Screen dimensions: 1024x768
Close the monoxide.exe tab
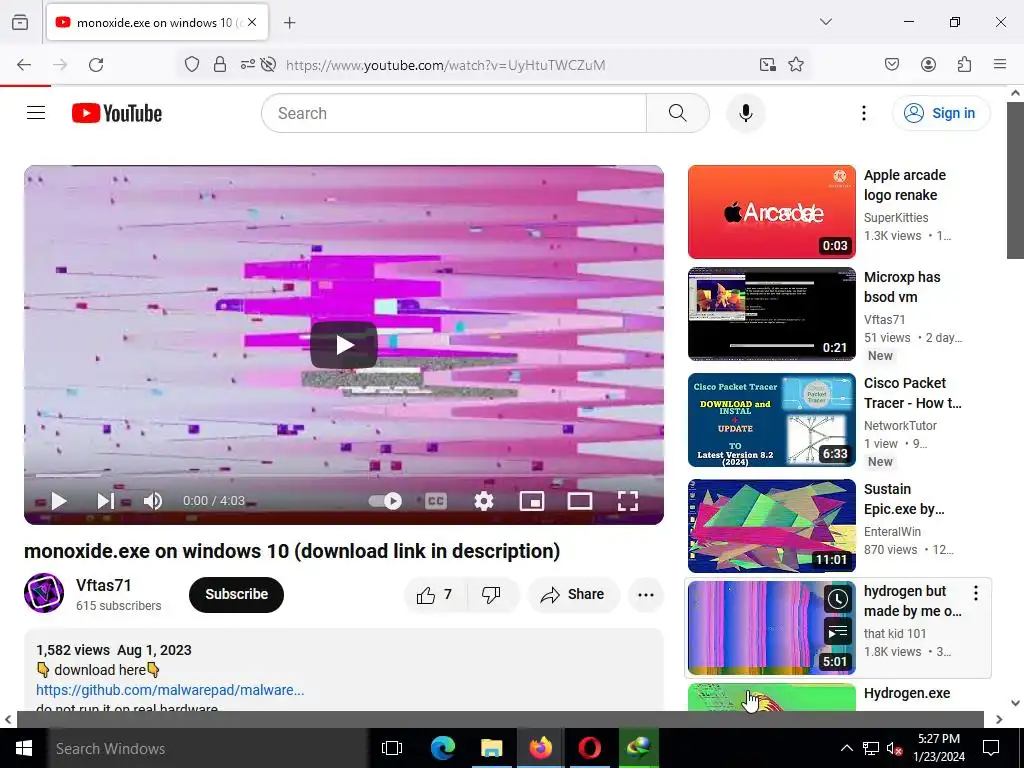coord(252,22)
